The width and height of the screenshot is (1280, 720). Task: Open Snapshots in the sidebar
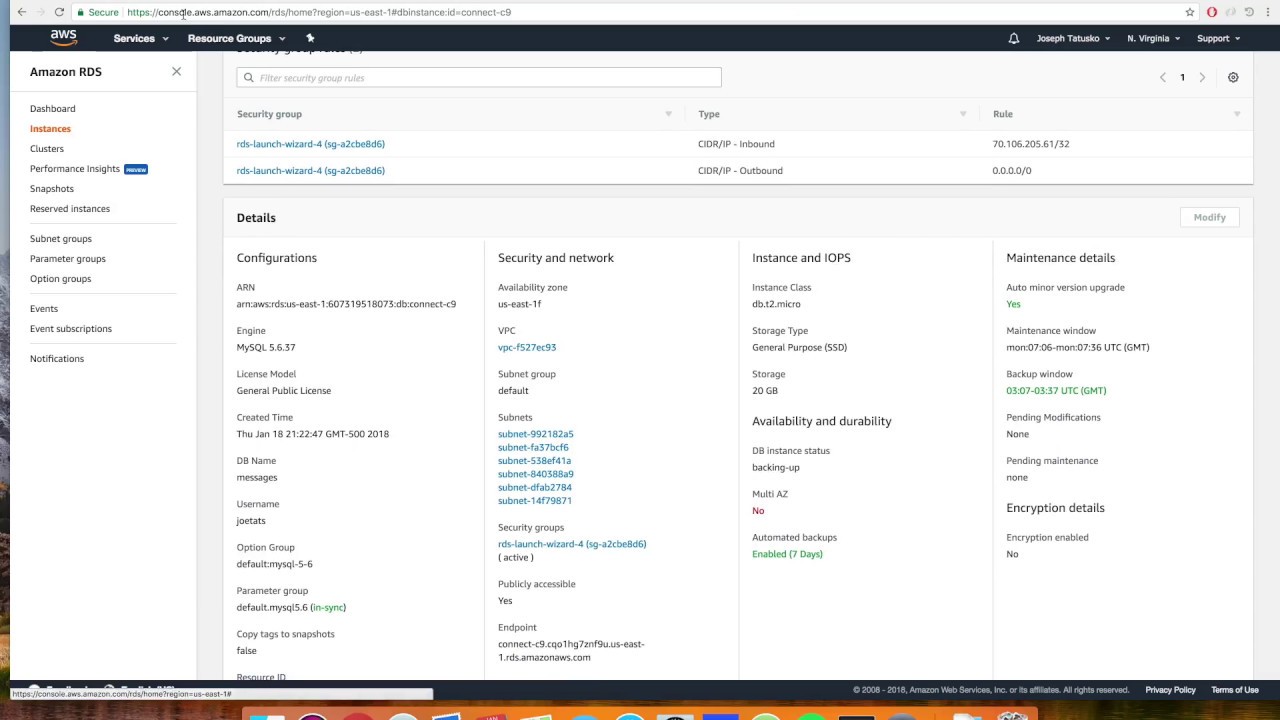52,188
